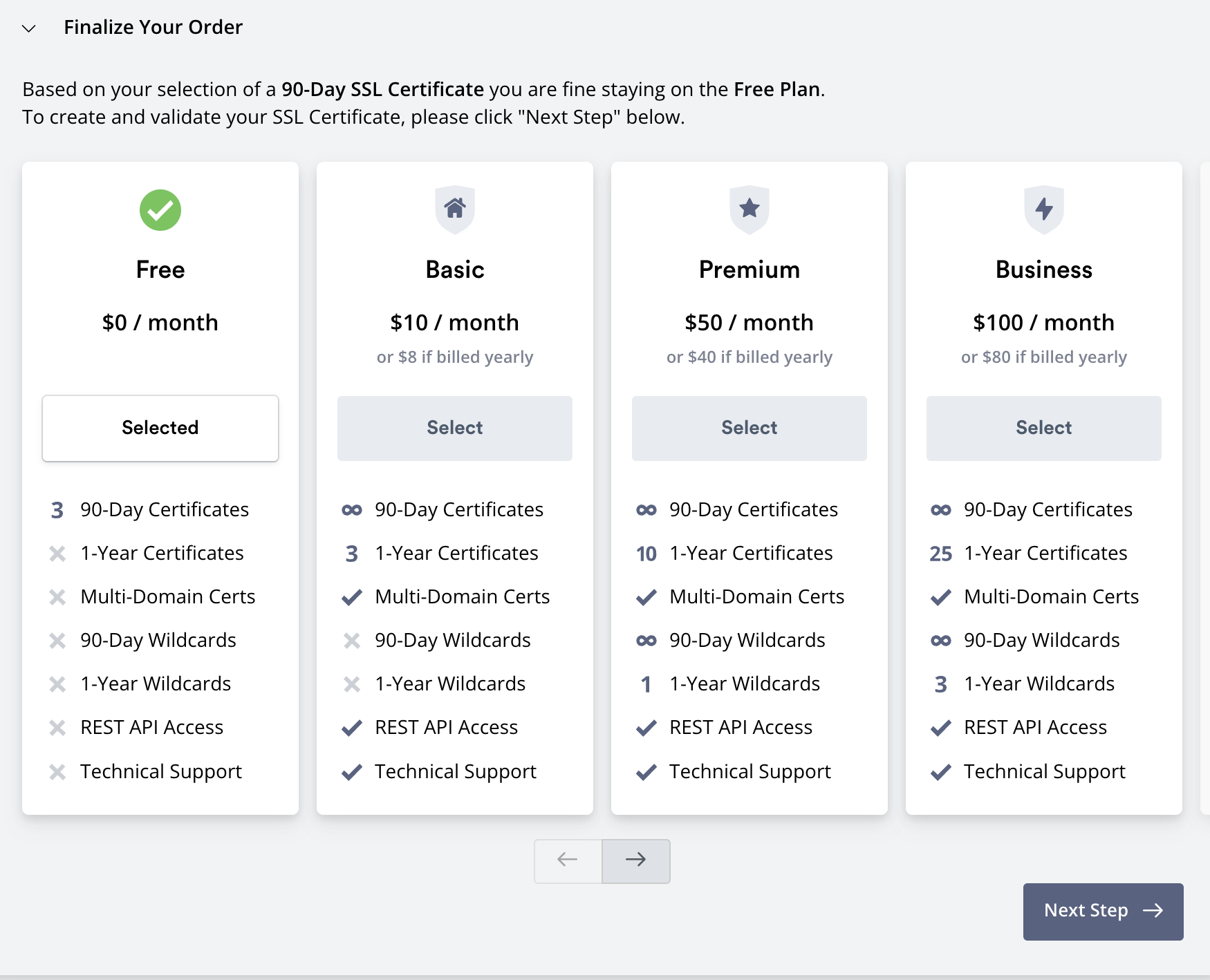Screen dimensions: 1210x980
Task: Click the Basic plan house shield icon
Action: 455,209
